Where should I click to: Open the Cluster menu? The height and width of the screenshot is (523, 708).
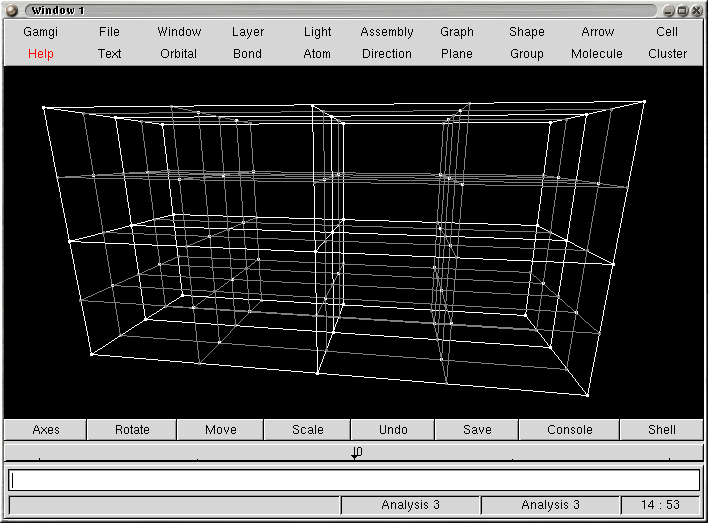coord(667,54)
